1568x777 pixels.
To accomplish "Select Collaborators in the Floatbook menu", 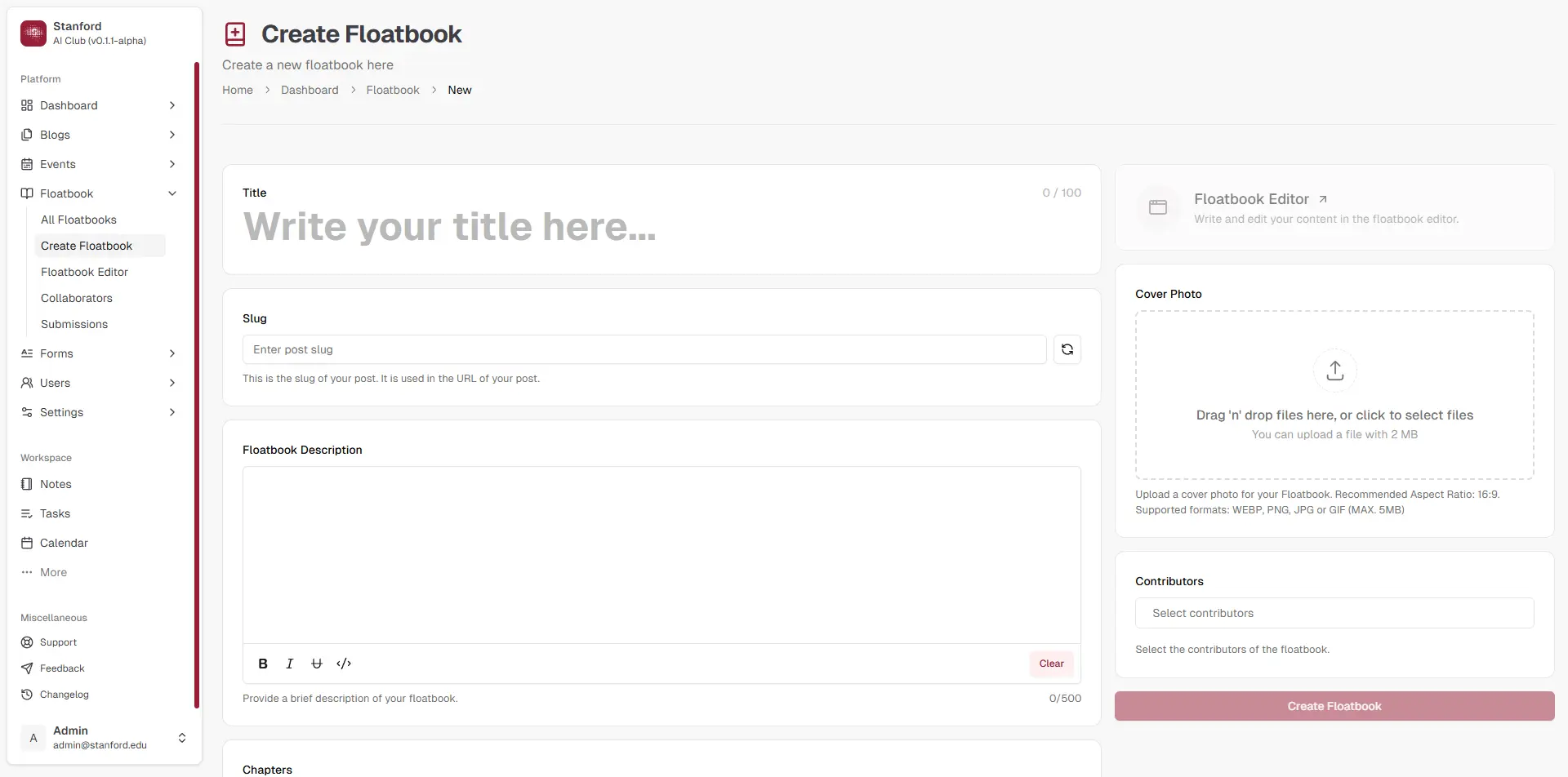I will click(77, 298).
